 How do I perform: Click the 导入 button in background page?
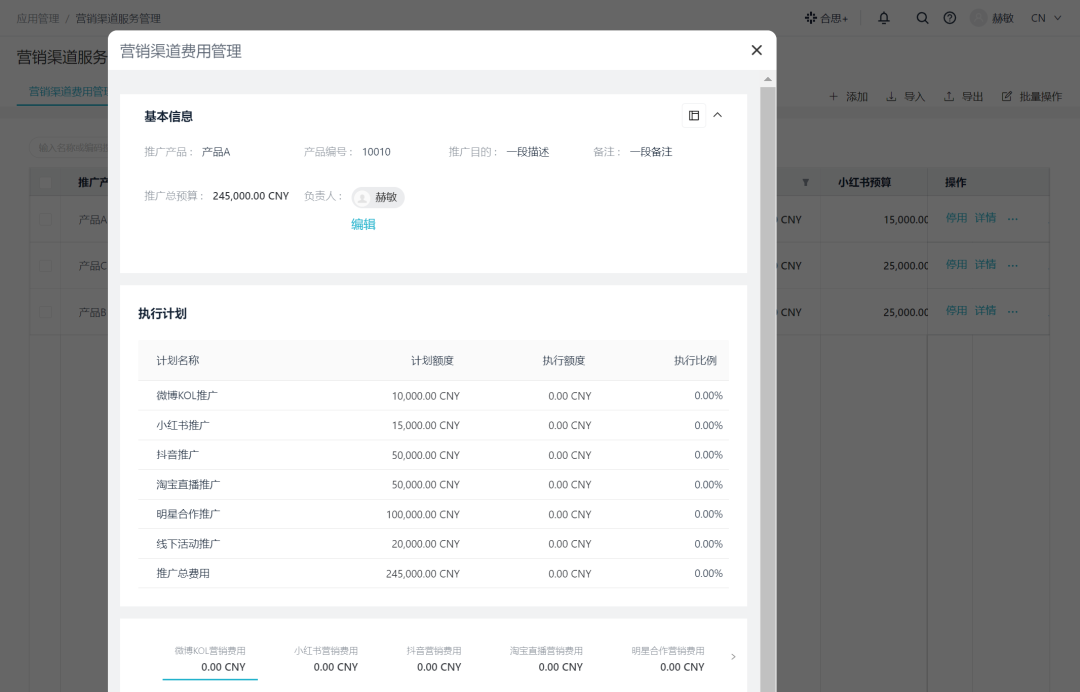[x=905, y=96]
